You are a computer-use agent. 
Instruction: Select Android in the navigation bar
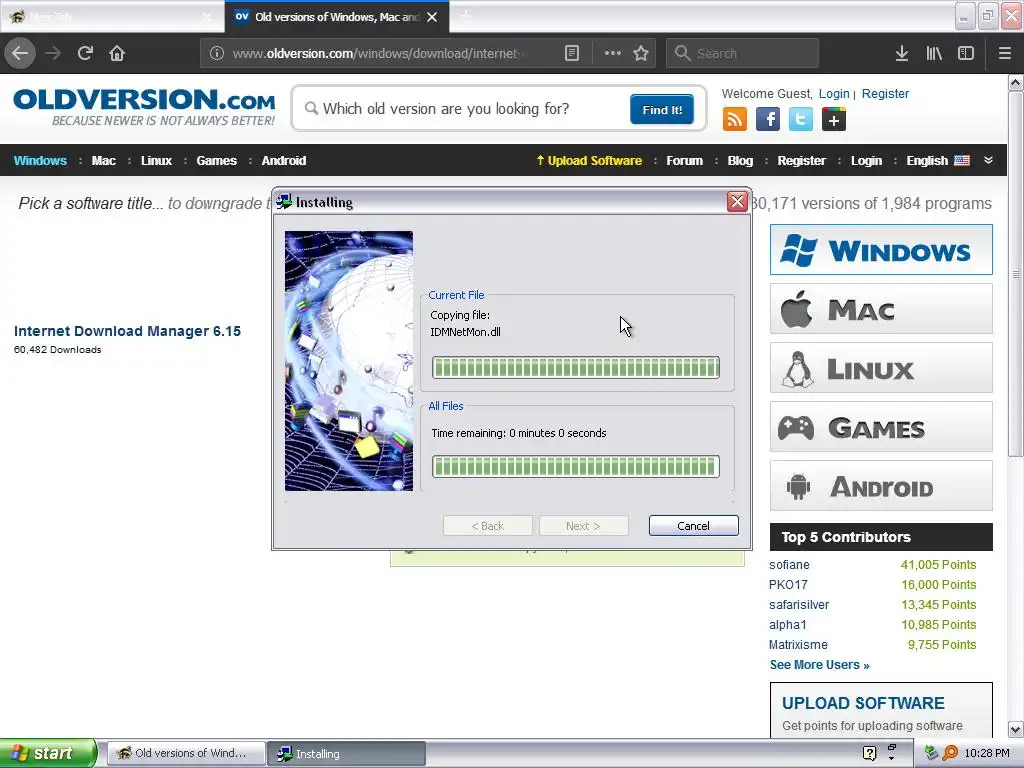[x=283, y=161]
